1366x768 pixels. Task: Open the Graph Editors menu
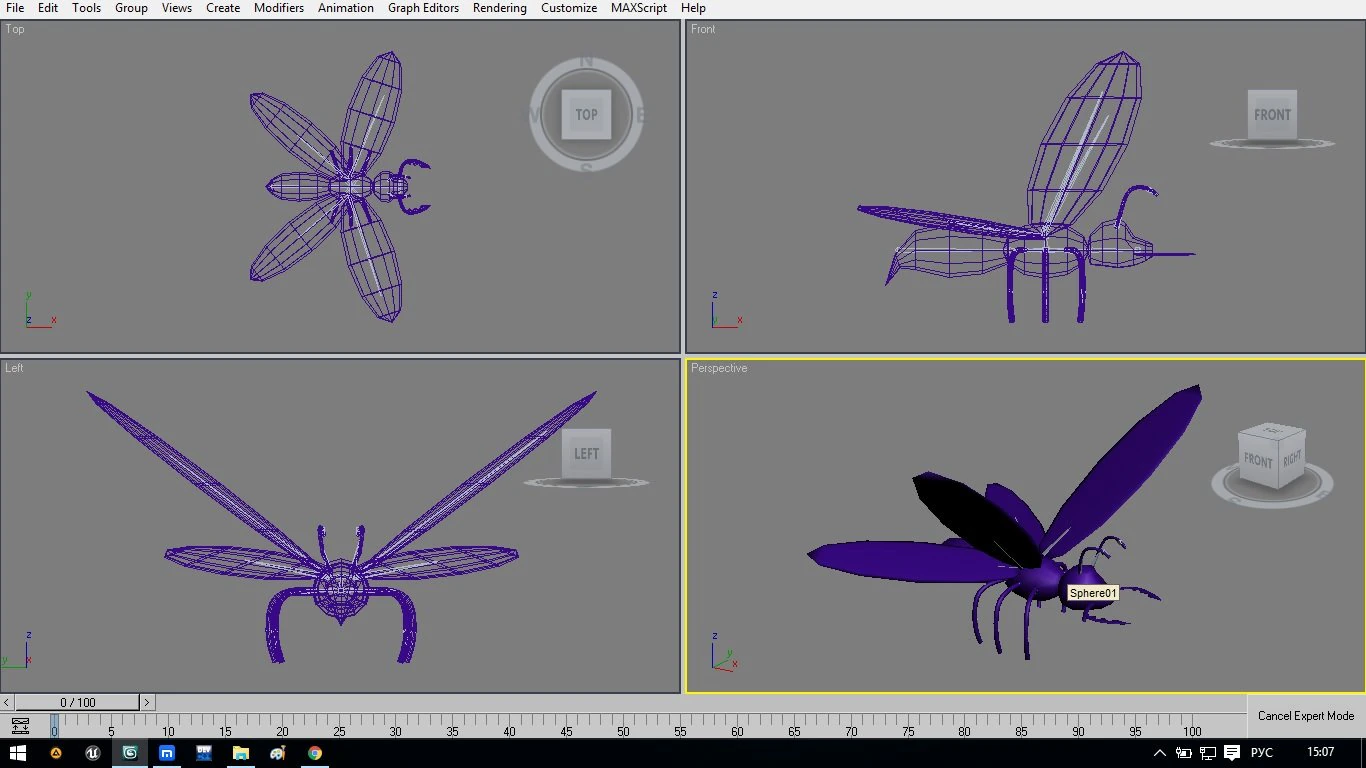point(424,8)
